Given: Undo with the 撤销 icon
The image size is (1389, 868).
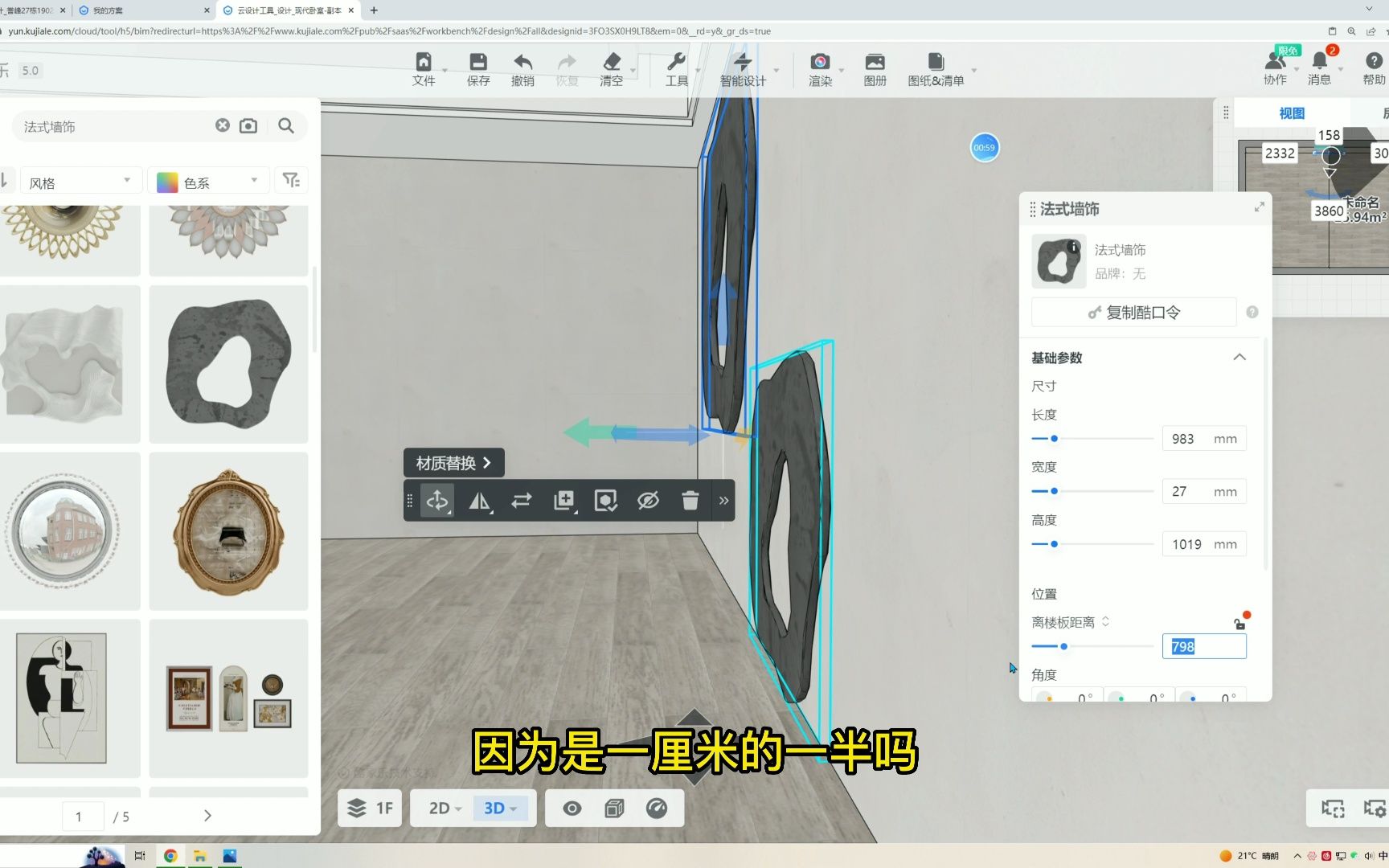Looking at the screenshot, I should (522, 69).
